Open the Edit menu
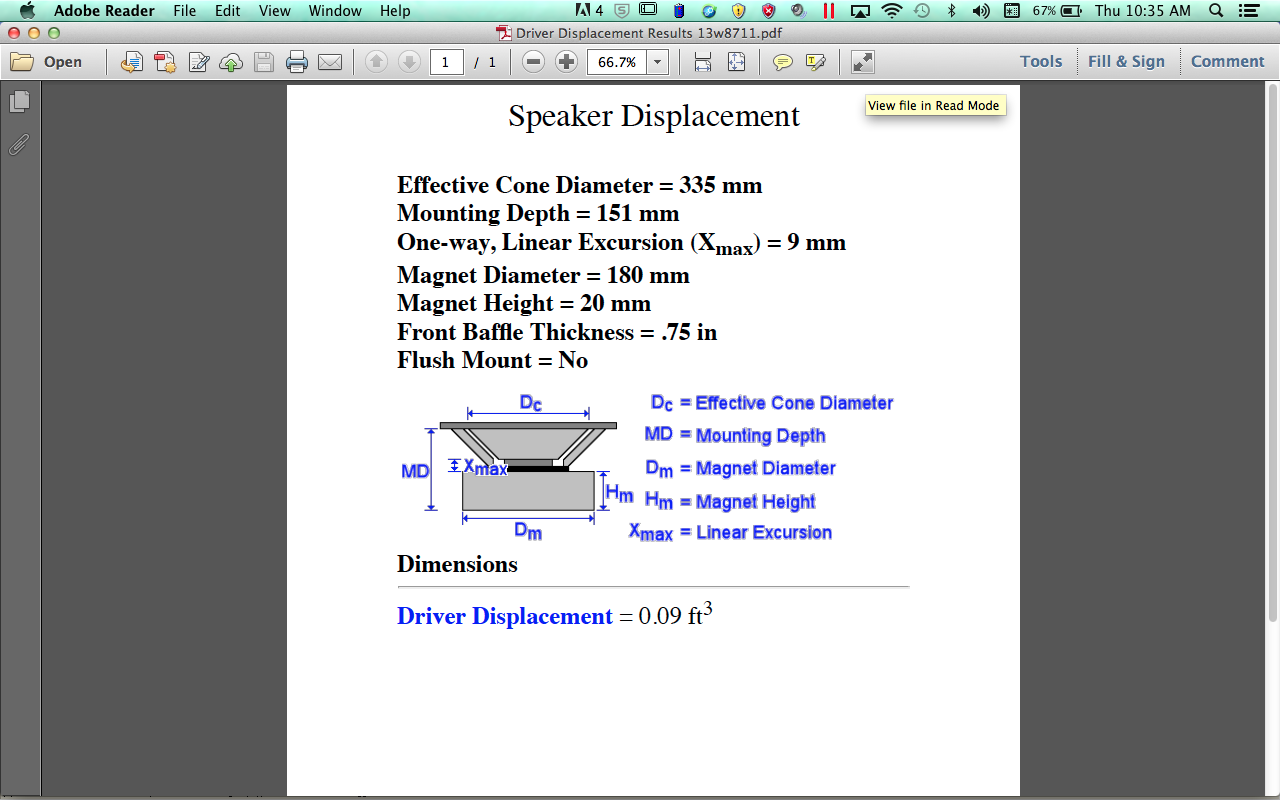The image size is (1280, 800). (228, 11)
